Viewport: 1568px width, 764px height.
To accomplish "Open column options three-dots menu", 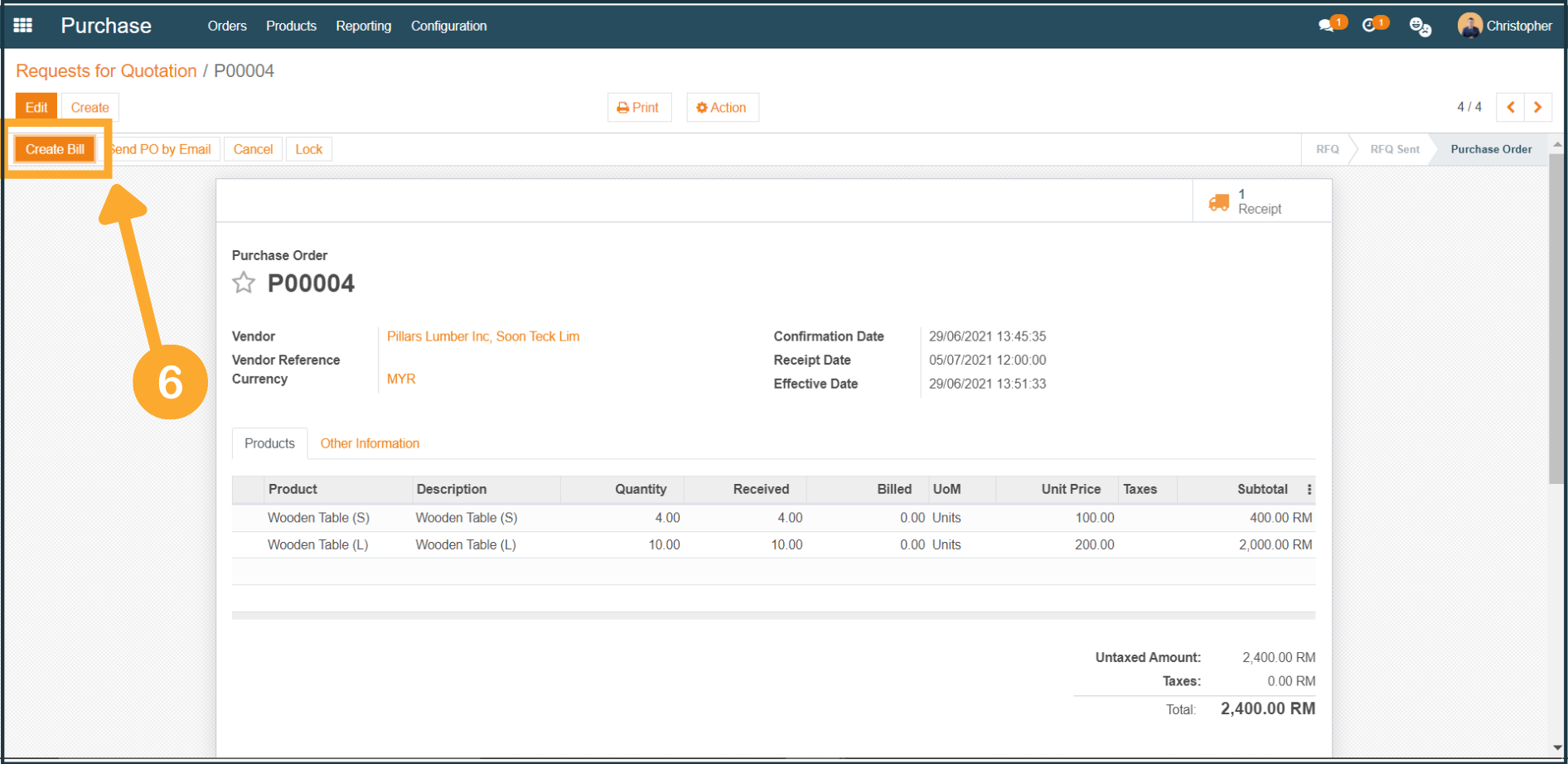I will [1309, 490].
